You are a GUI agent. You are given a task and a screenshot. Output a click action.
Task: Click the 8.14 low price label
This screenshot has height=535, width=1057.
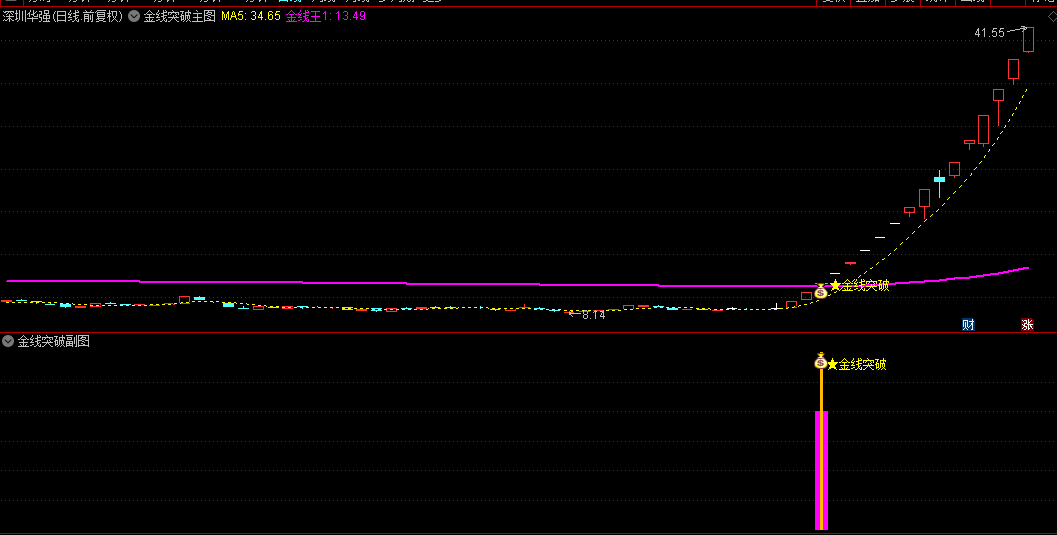[x=593, y=315]
